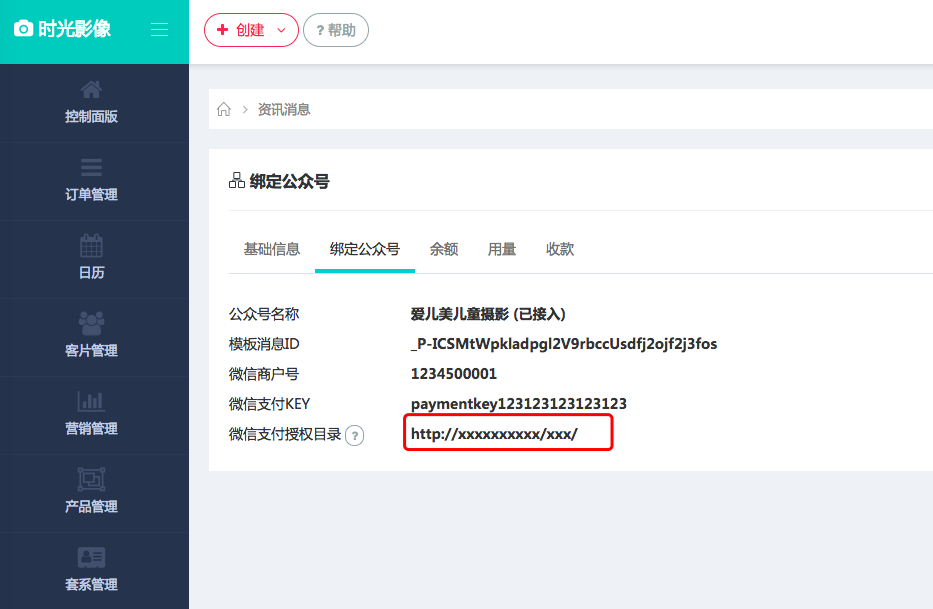The image size is (933, 609).
Task: Switch to the 基础信息 tab
Action: 272,249
